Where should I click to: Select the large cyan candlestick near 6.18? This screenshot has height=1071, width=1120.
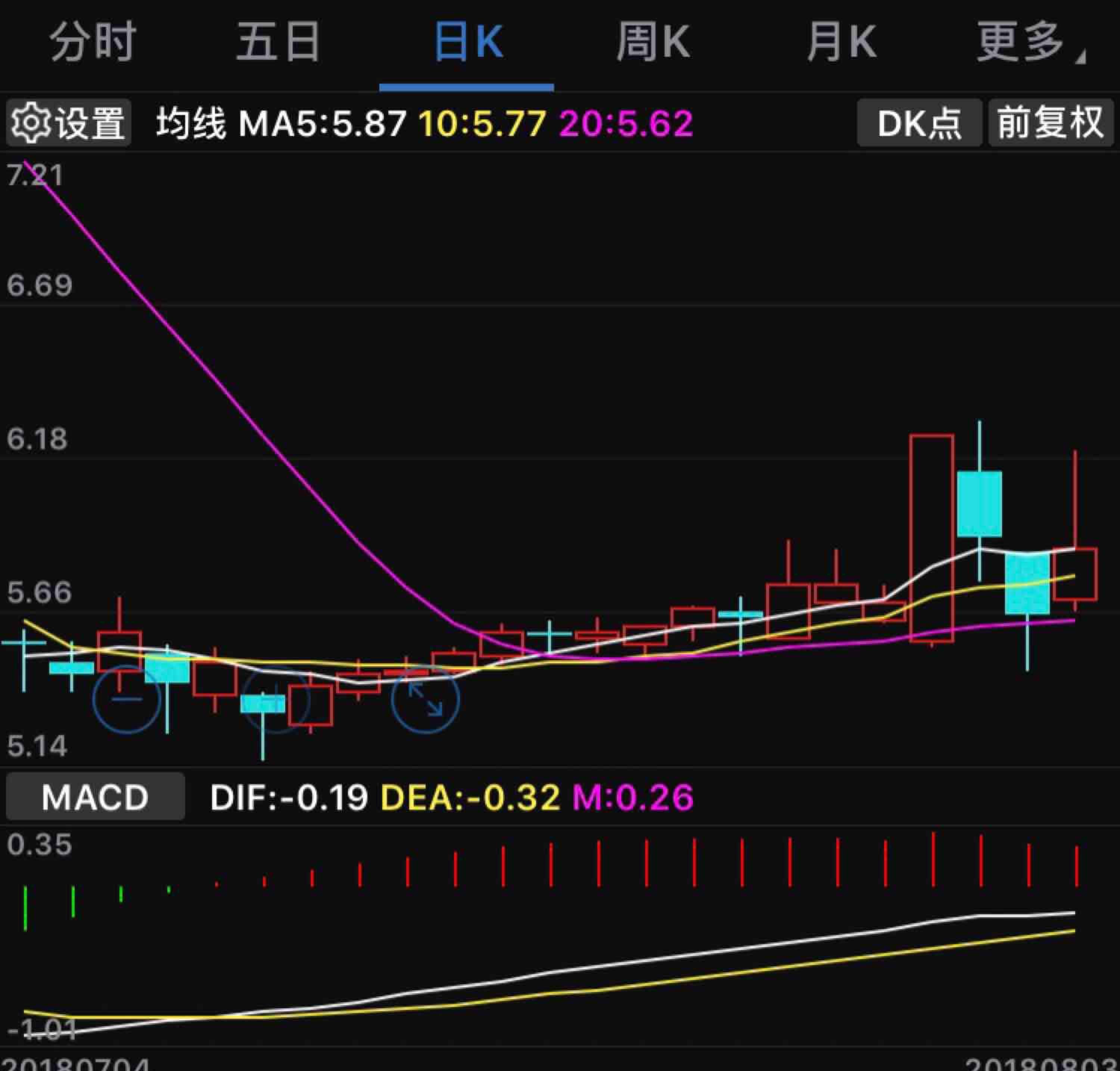coord(980,503)
